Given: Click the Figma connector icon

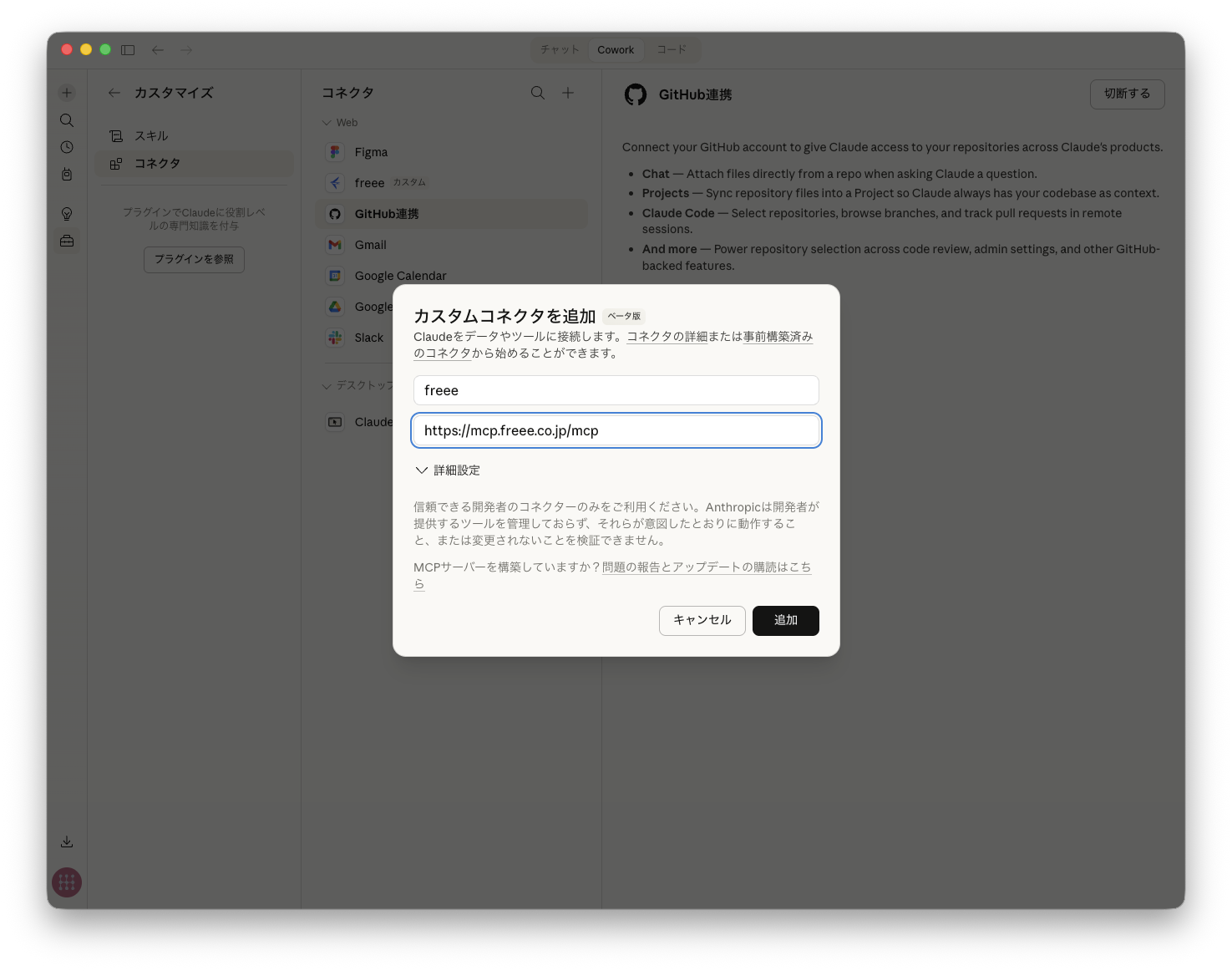Looking at the screenshot, I should 335,152.
